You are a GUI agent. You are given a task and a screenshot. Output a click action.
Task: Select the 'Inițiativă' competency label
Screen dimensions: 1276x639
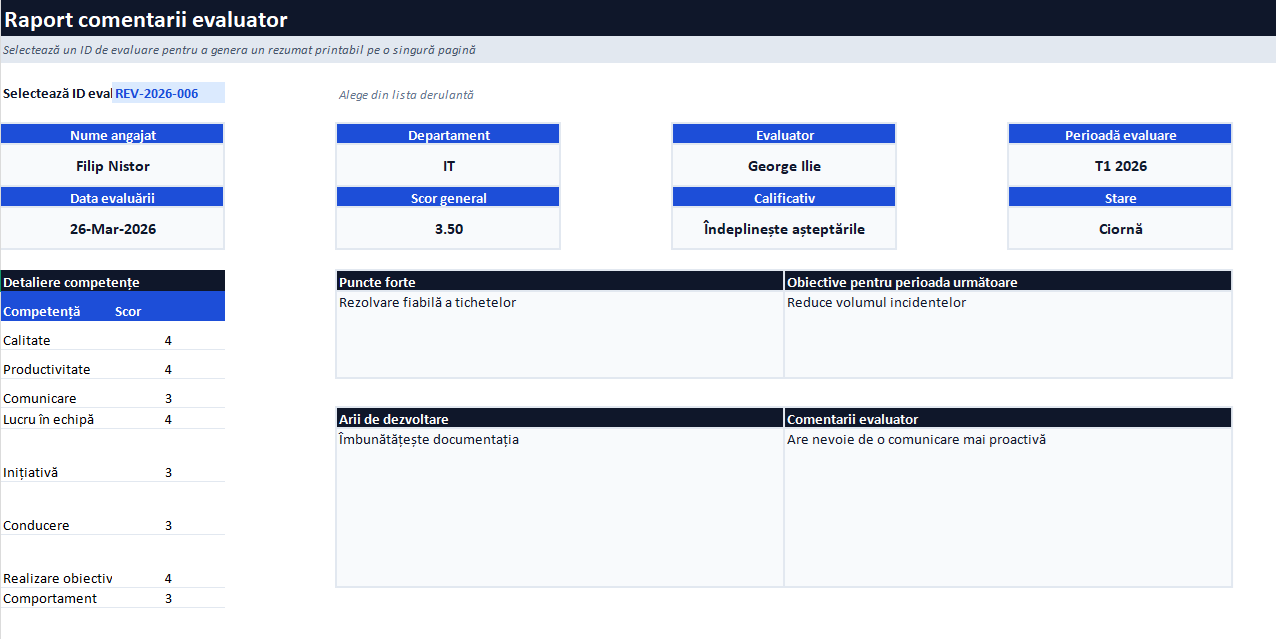31,472
